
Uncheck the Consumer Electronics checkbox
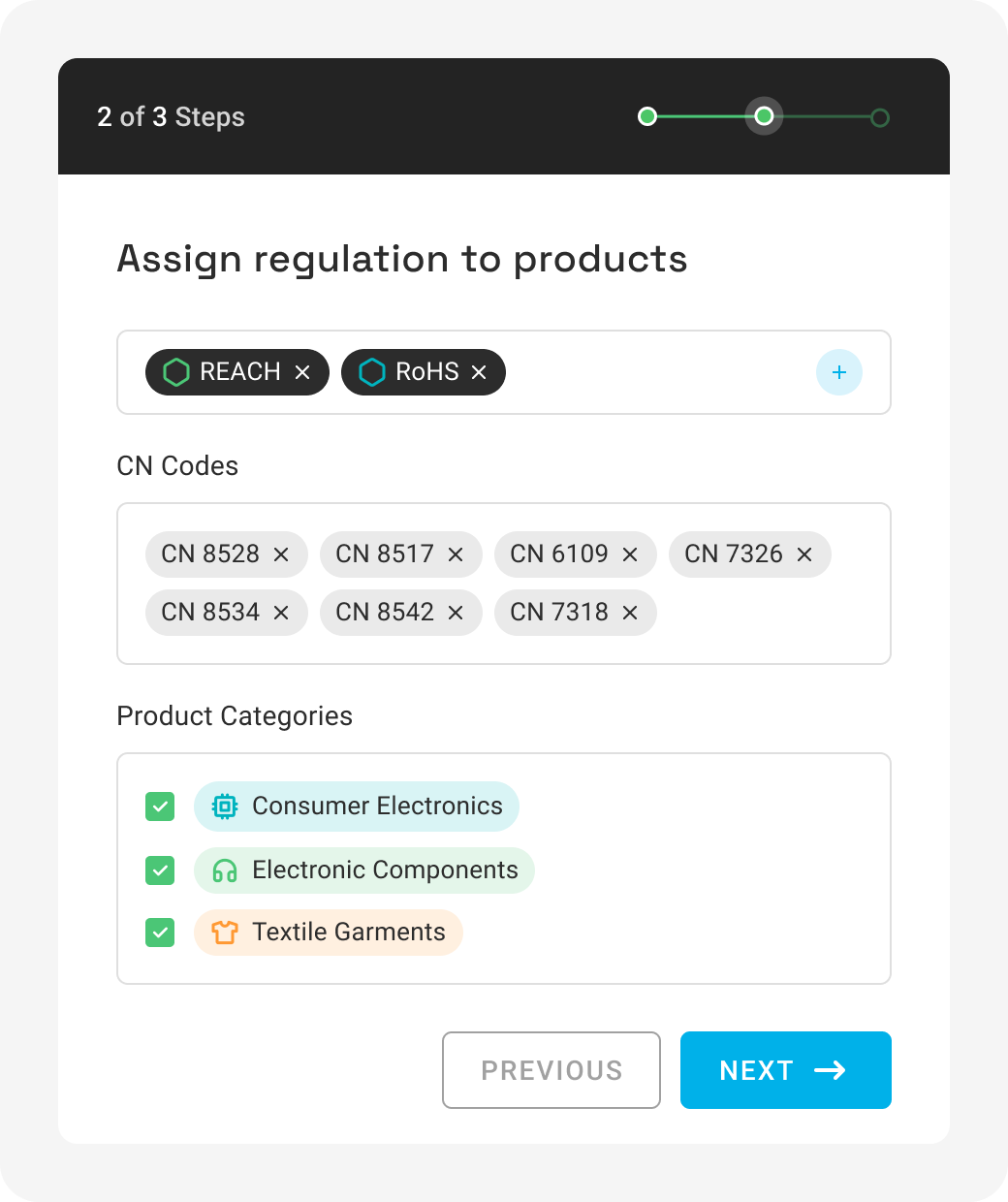click(160, 807)
